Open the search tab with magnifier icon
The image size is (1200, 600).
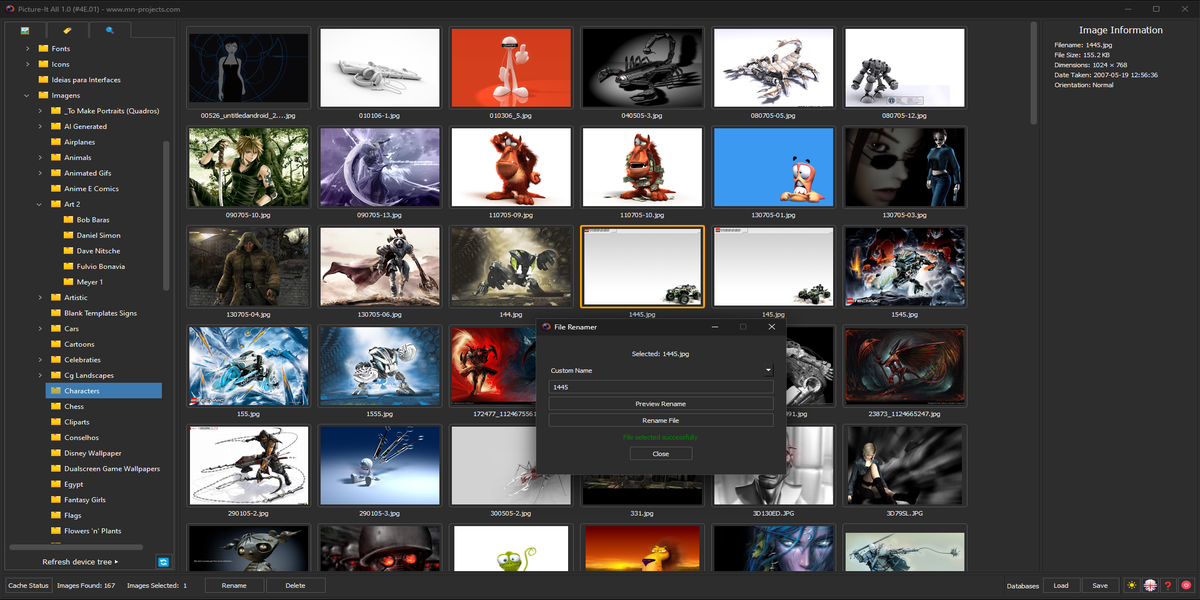(110, 30)
